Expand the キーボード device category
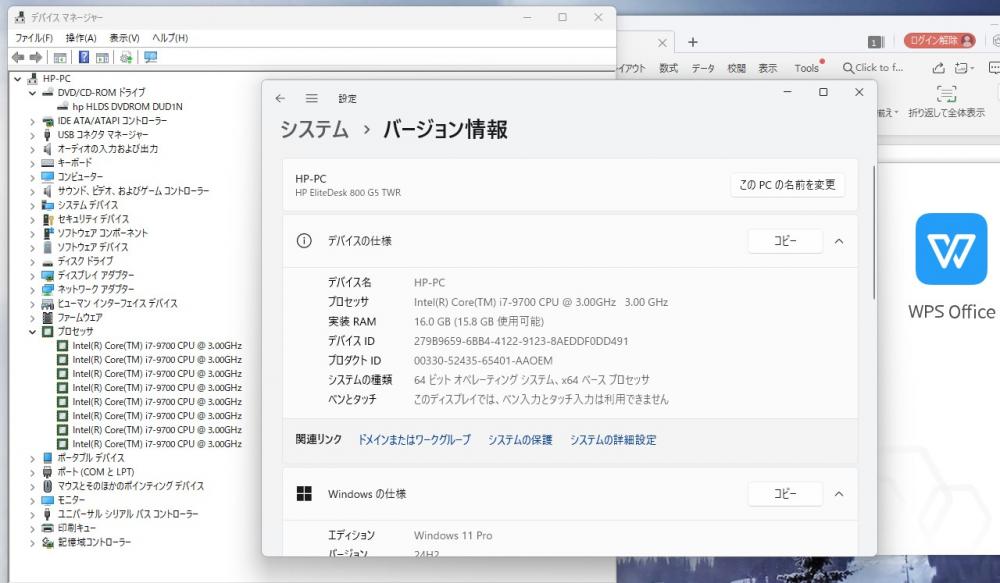The height and width of the screenshot is (583, 1000). 32,163
